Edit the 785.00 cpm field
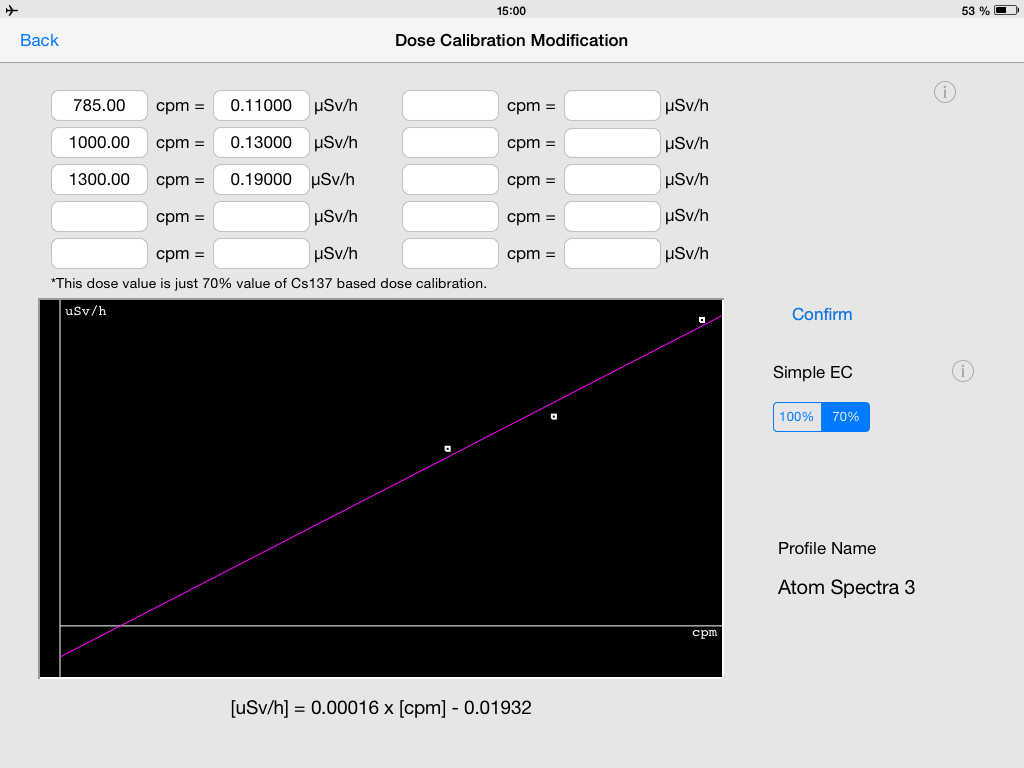 pyautogui.click(x=99, y=105)
